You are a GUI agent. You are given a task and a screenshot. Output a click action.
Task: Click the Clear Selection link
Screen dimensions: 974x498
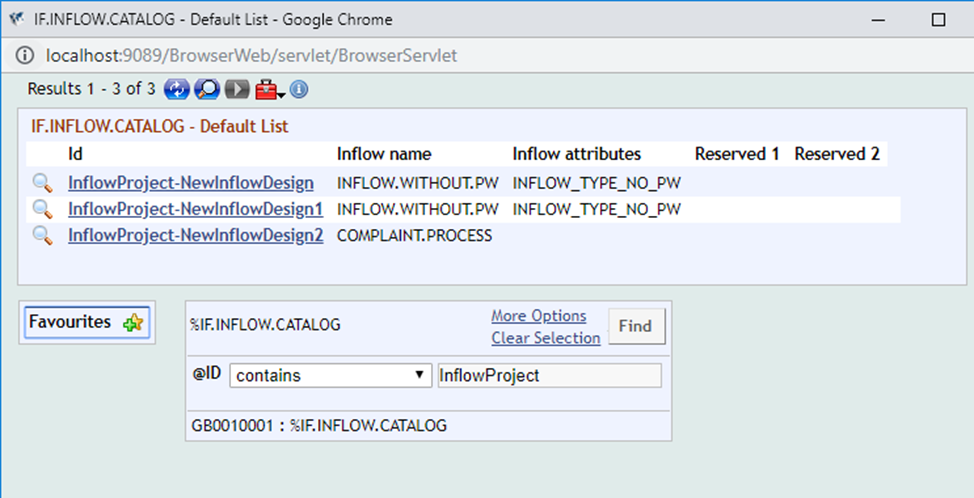pos(545,338)
